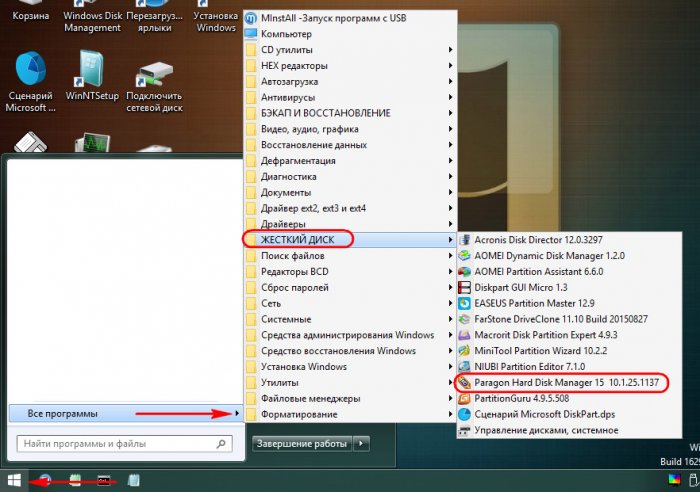
Task: Open the Системные folder entry
Action: 350,319
